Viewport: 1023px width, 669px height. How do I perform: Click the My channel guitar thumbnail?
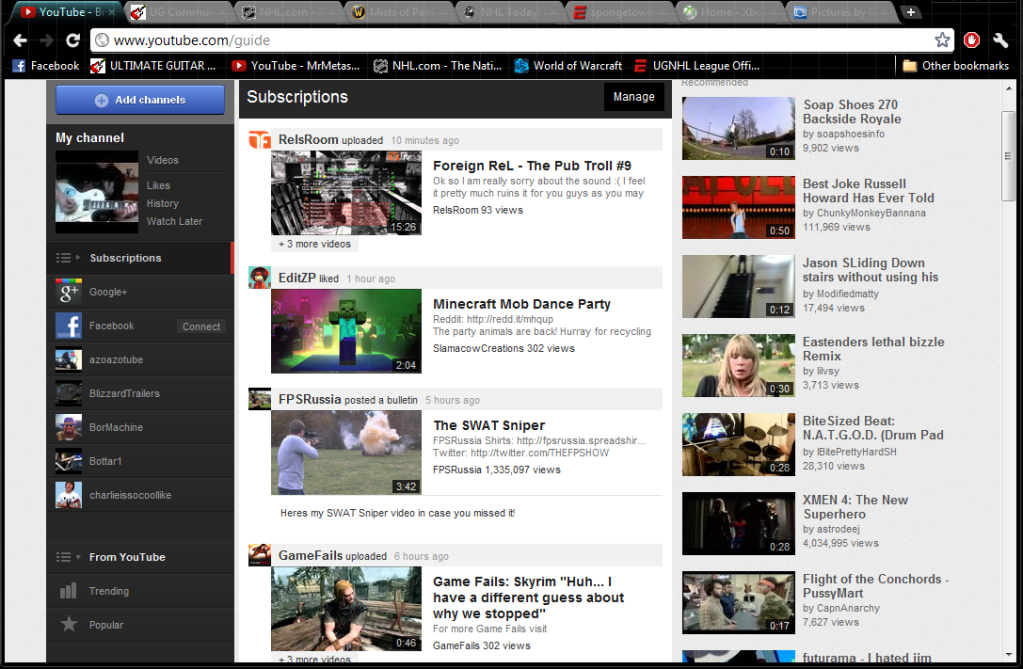pyautogui.click(x=97, y=192)
